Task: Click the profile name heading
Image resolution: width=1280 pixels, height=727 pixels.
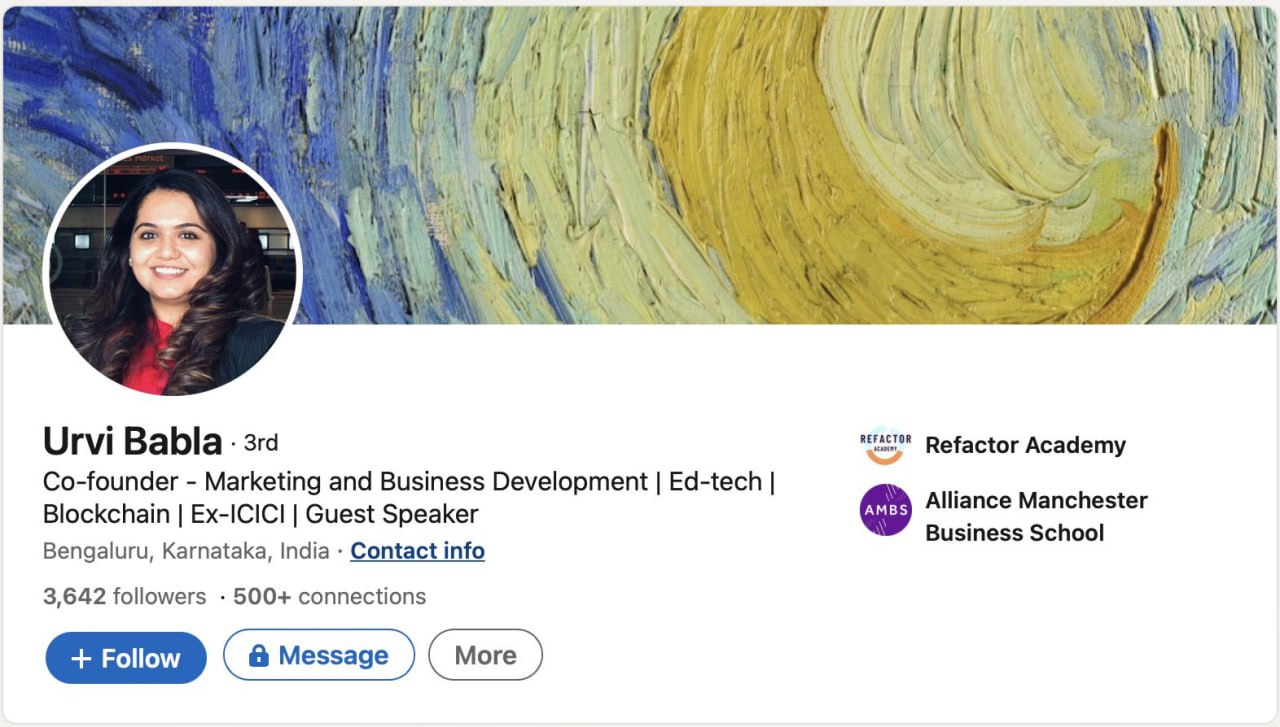Action: tap(132, 440)
